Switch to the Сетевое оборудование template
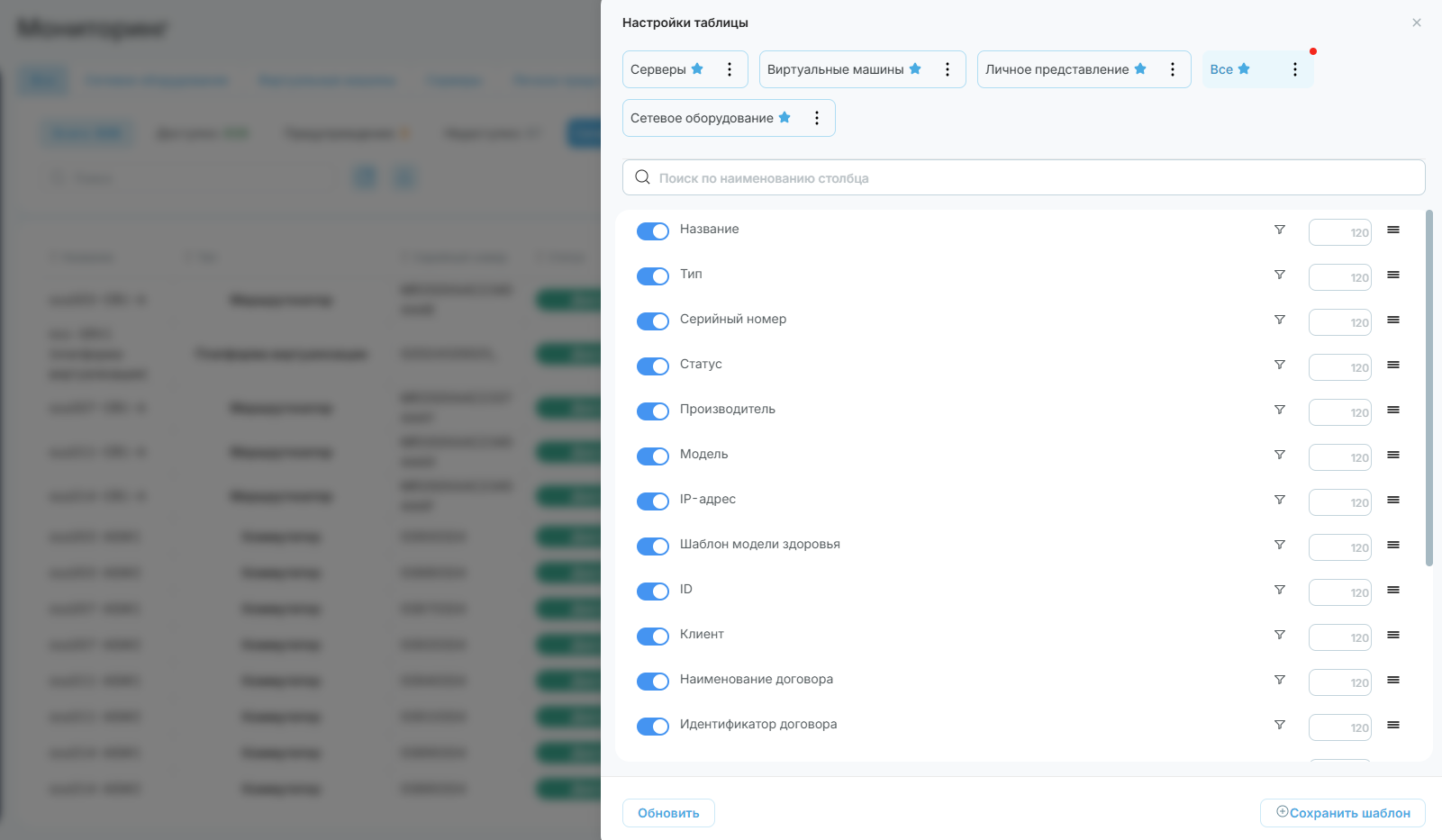The height and width of the screenshot is (840, 1442). point(702,118)
